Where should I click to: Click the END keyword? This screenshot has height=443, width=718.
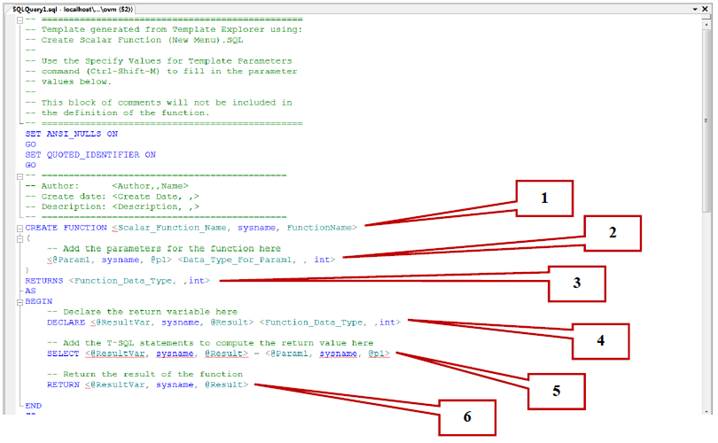point(34,406)
